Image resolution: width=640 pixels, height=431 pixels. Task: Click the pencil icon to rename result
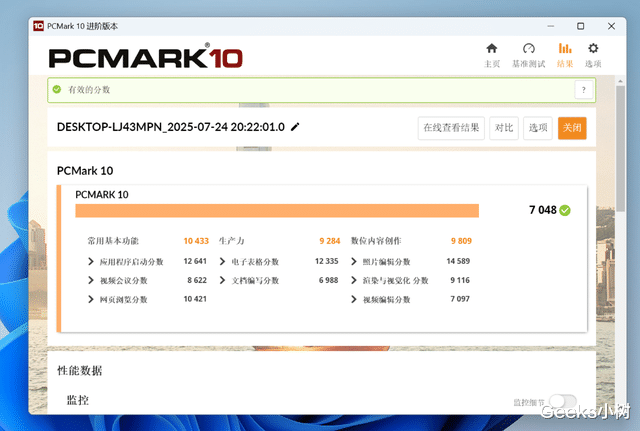tap(295, 127)
